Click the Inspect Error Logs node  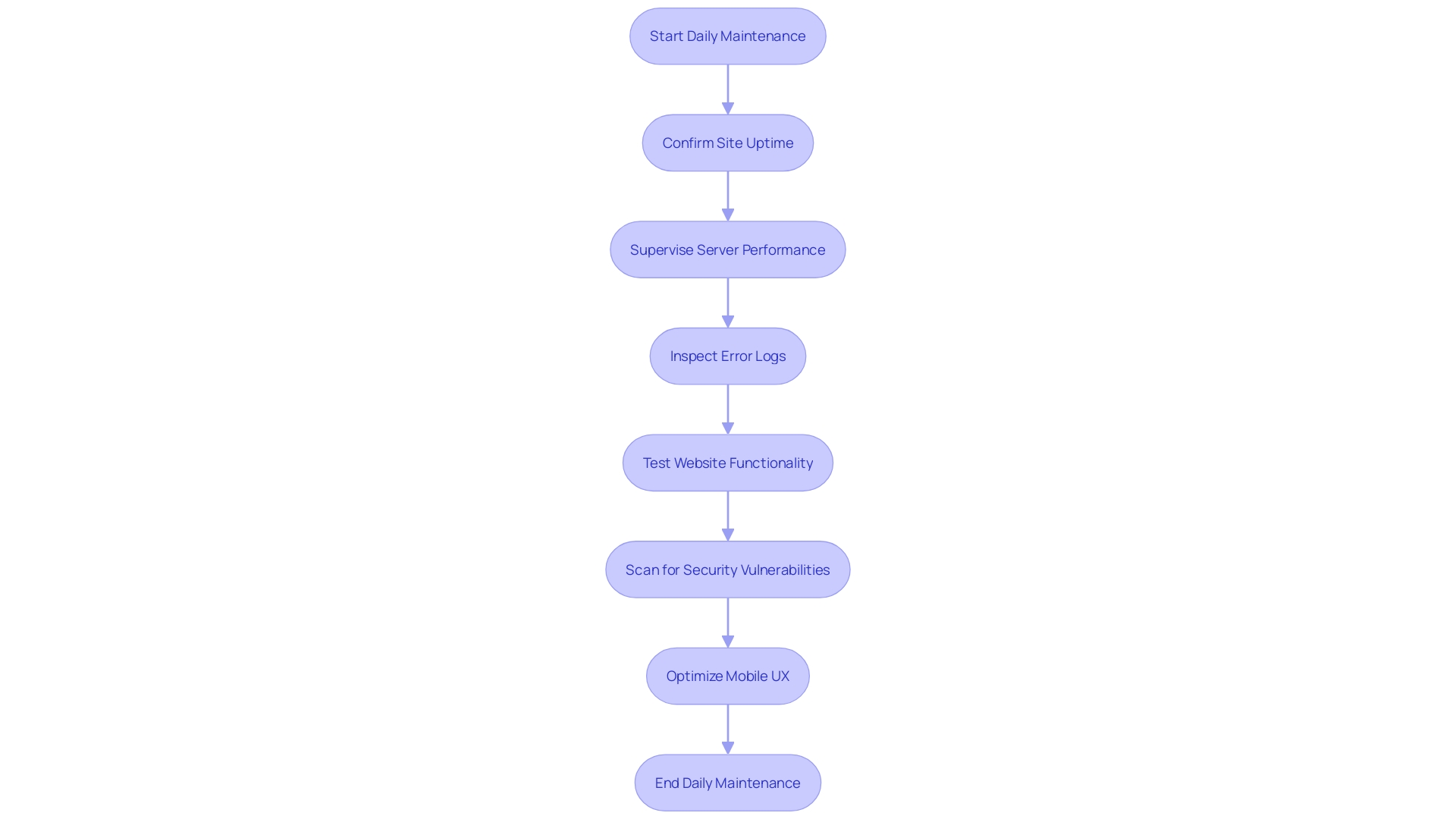pos(727,356)
